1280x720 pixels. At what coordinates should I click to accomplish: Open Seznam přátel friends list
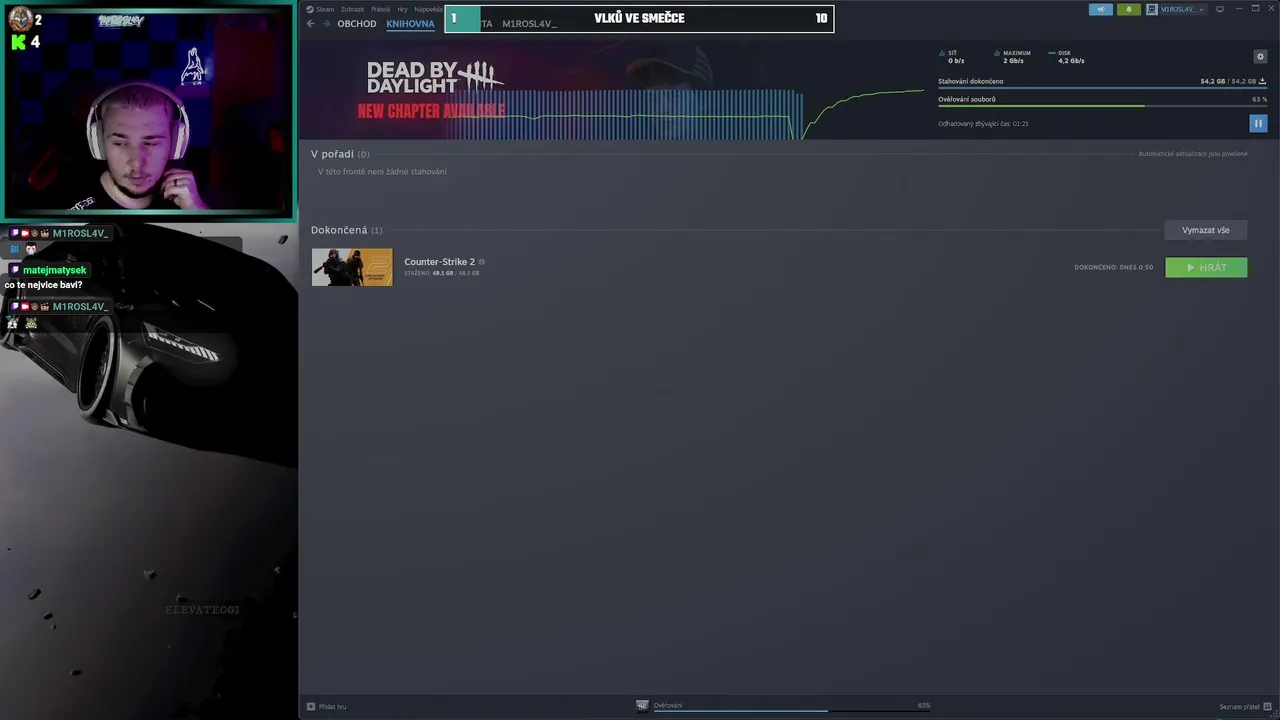tap(1239, 707)
